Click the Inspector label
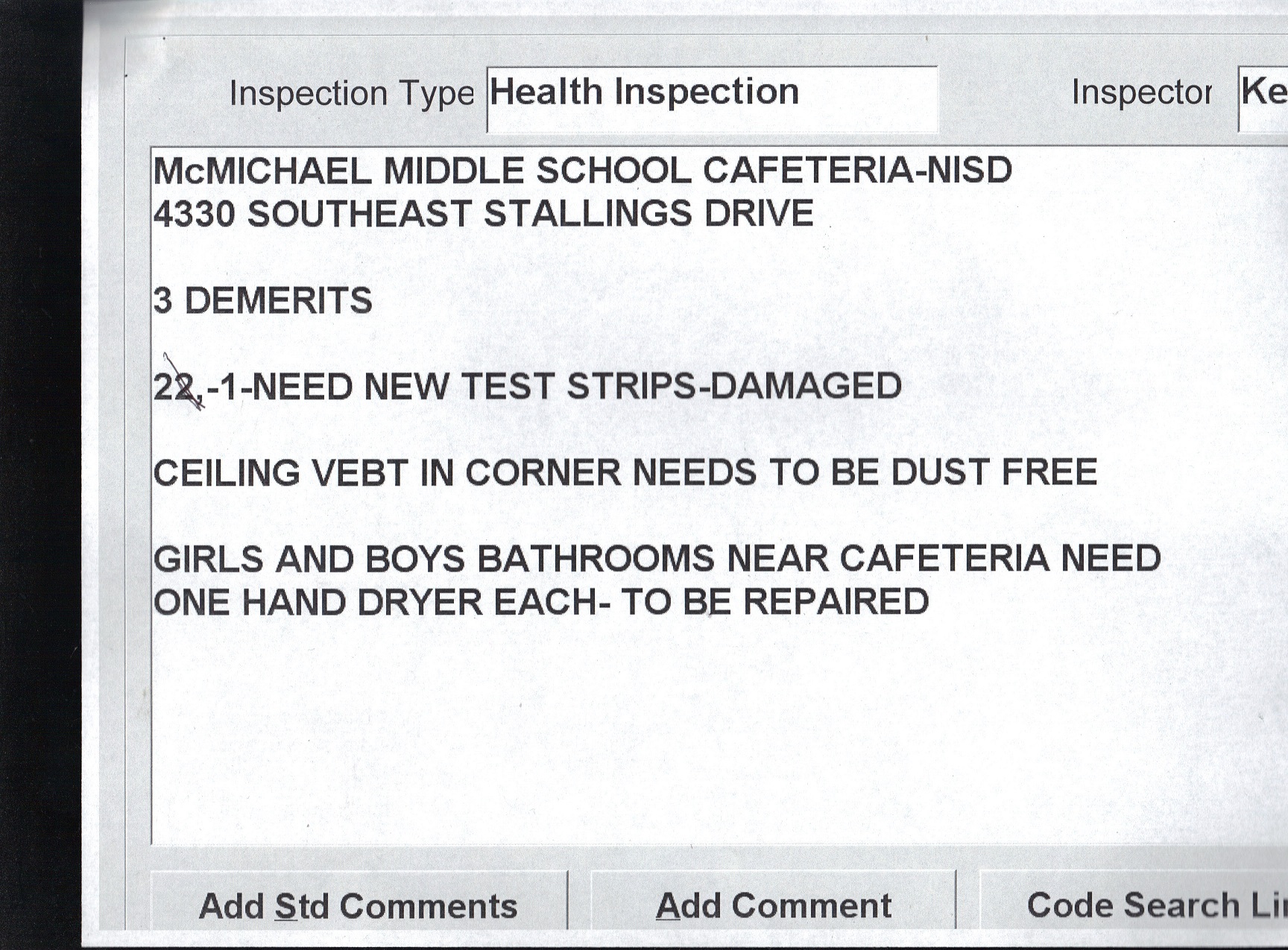1288x950 pixels. tap(1141, 93)
